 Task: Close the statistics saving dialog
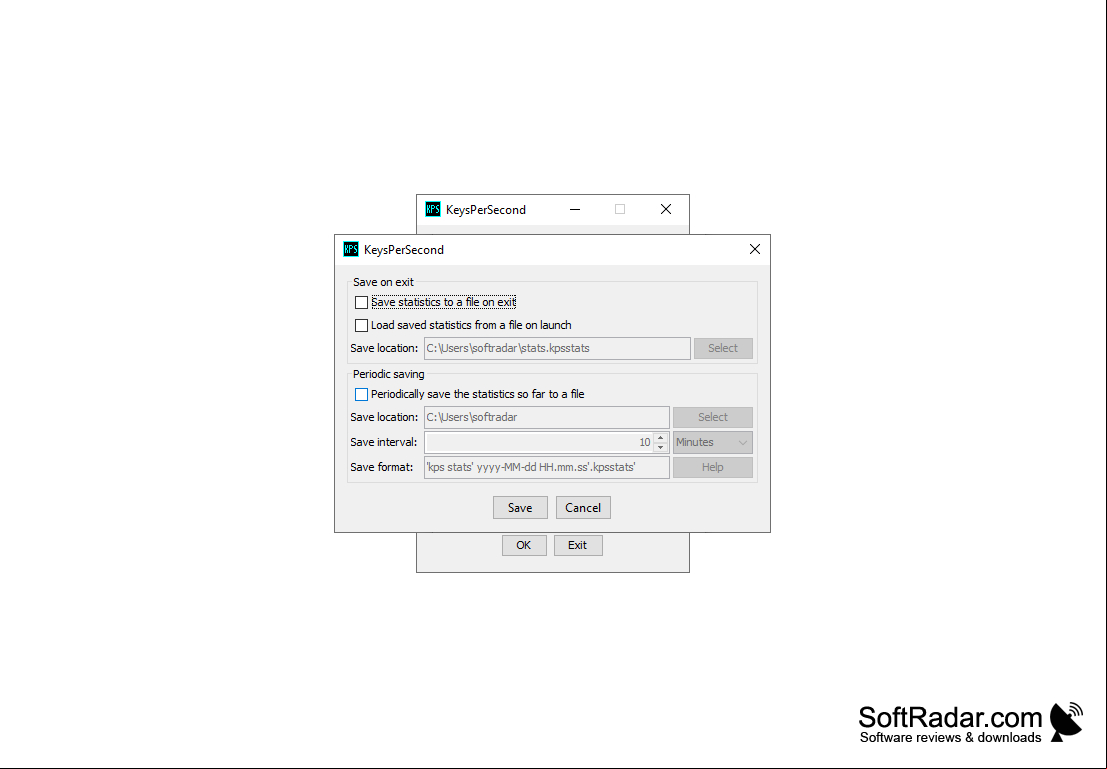755,249
